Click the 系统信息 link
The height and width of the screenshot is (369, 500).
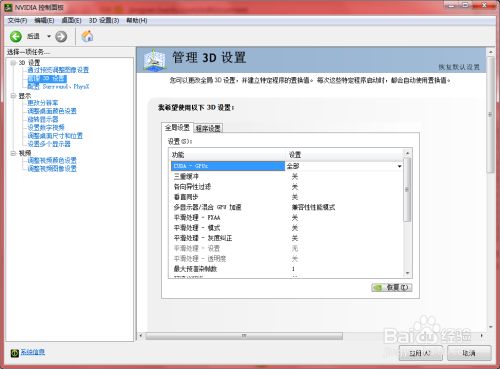(x=33, y=352)
